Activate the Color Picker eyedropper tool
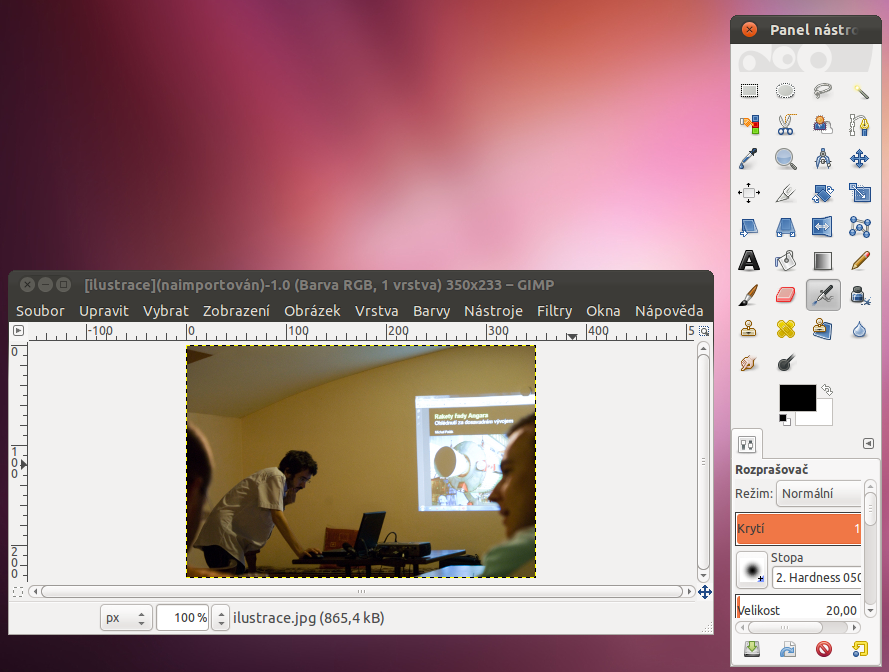889x672 pixels. (x=749, y=158)
